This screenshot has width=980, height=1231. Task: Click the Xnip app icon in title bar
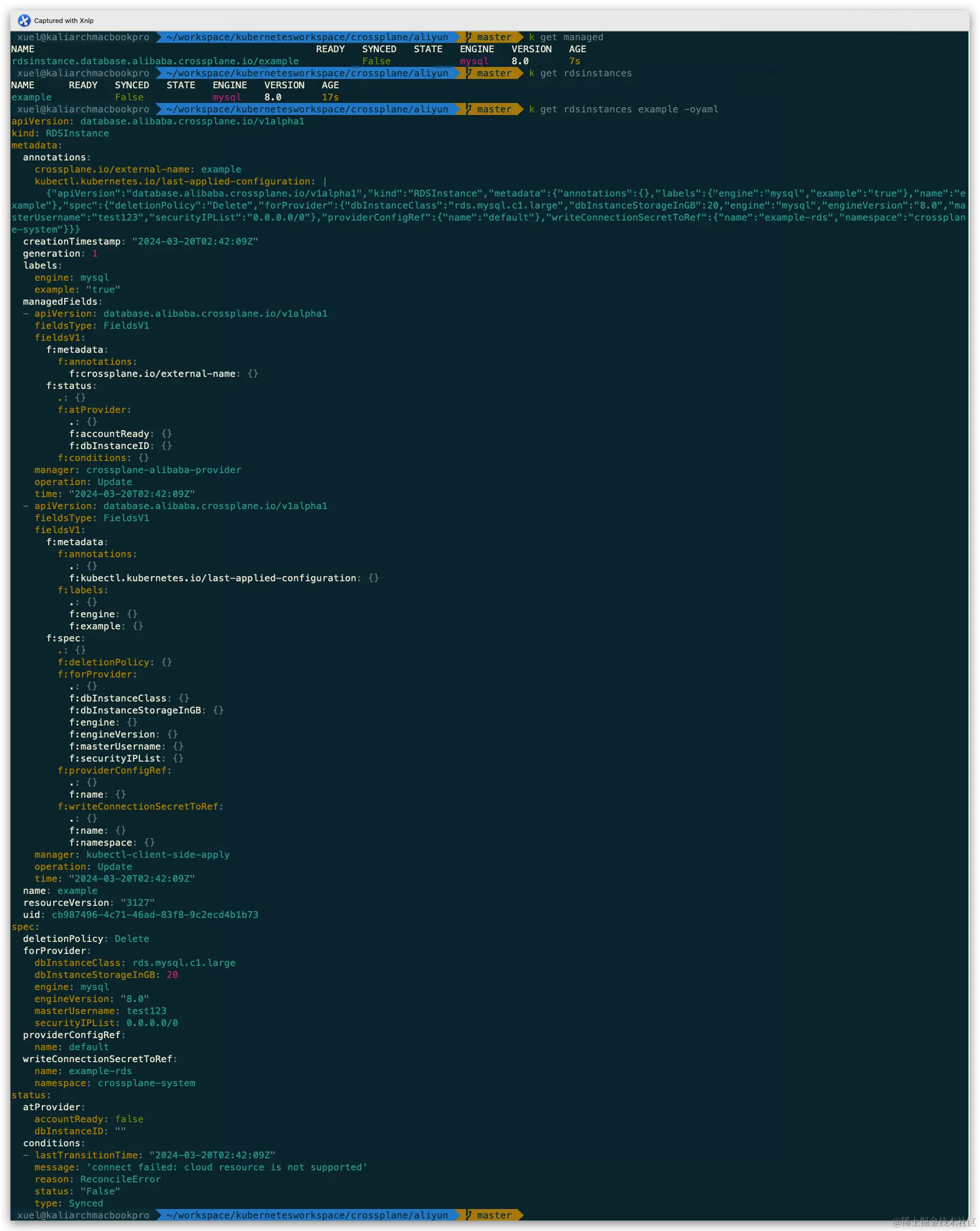tap(24, 20)
